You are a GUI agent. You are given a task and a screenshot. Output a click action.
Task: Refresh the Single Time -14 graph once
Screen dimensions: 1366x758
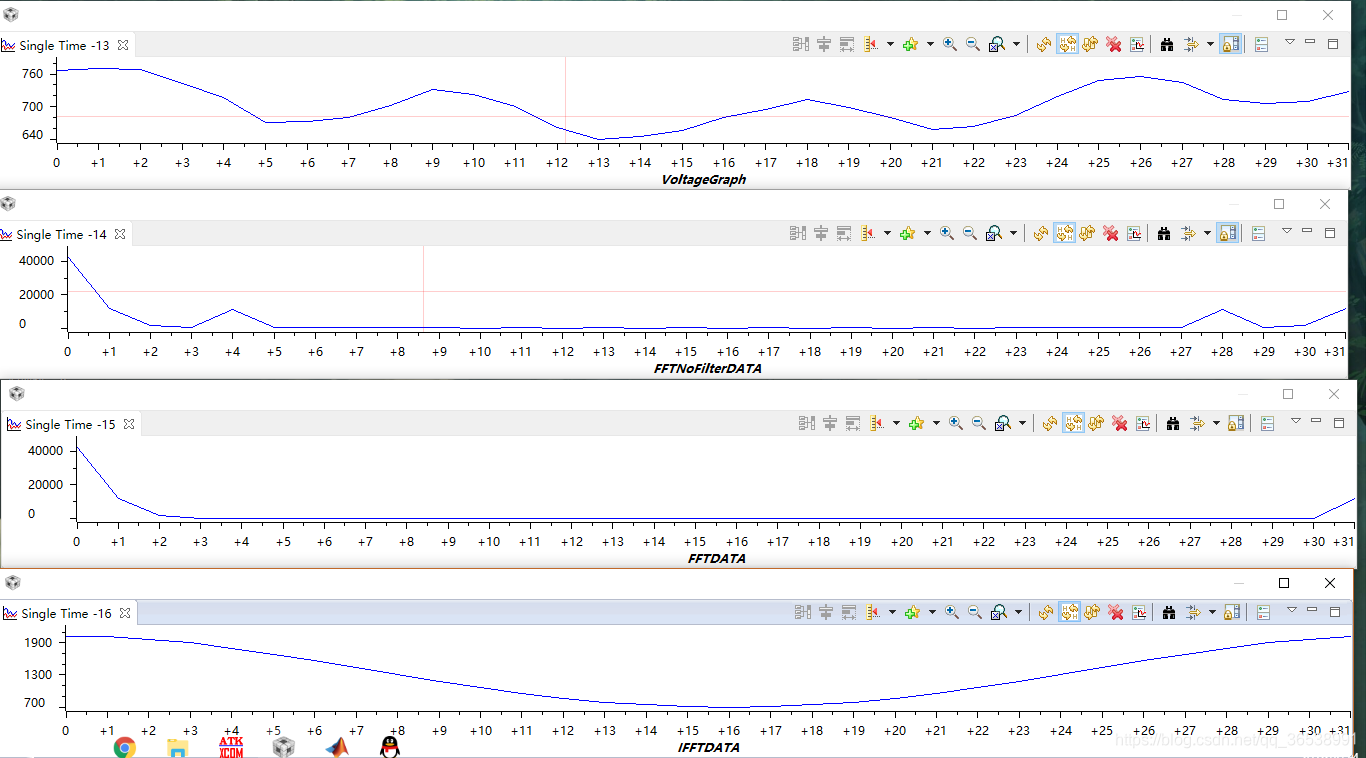1041,234
